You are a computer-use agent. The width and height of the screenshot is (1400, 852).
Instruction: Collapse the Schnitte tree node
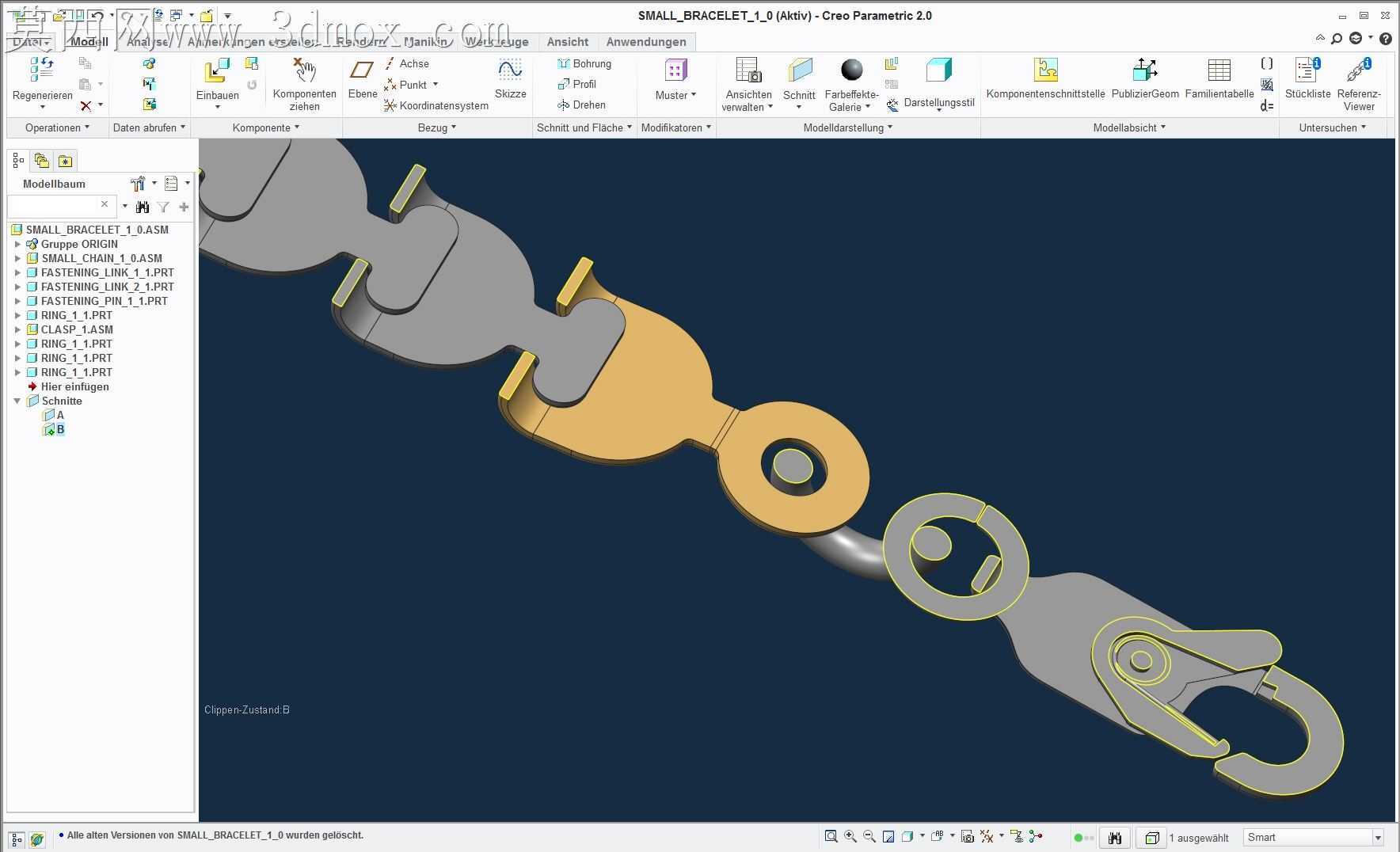click(17, 401)
